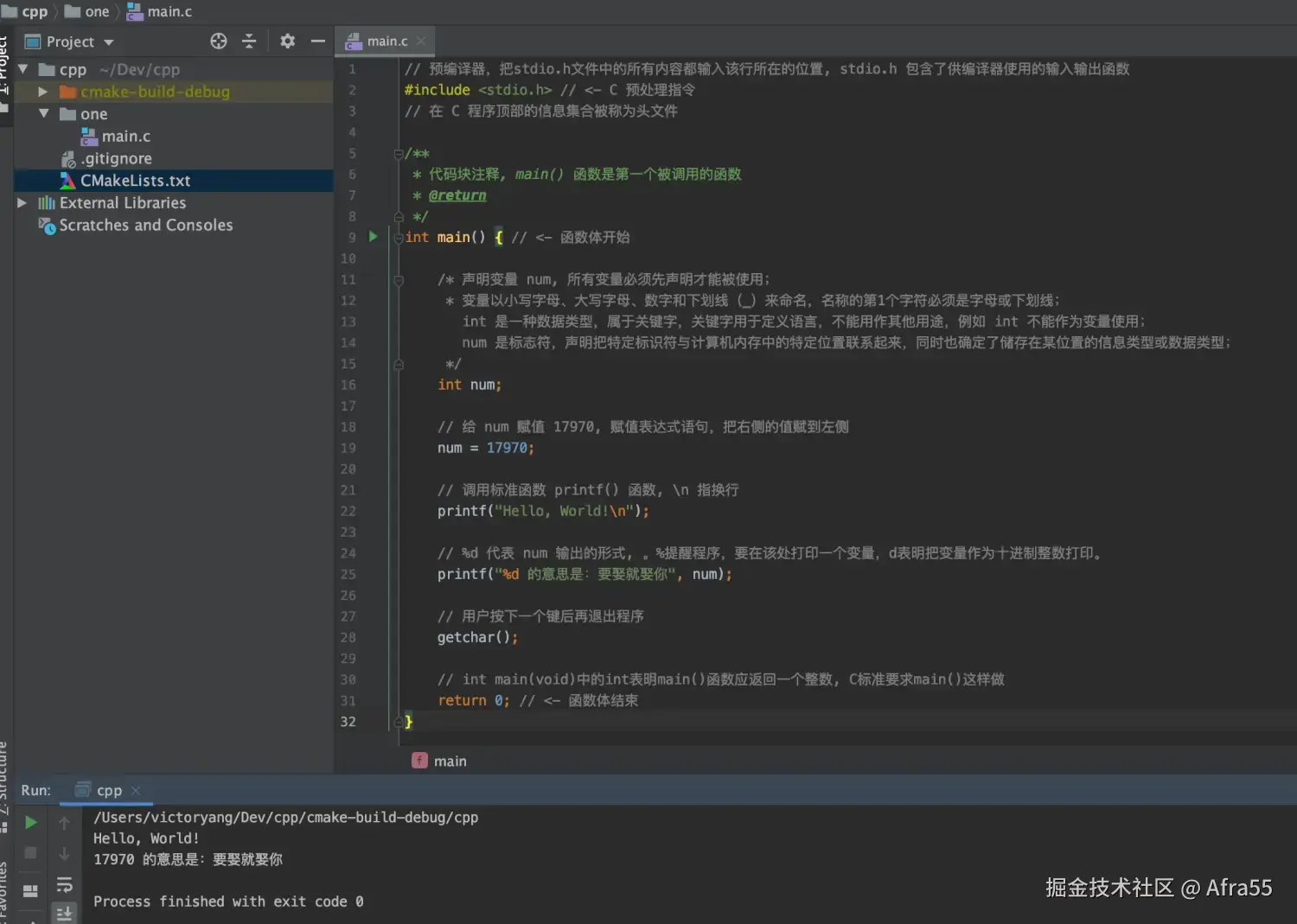Click the locate/scroll-from-source crosshair icon

coord(219,41)
